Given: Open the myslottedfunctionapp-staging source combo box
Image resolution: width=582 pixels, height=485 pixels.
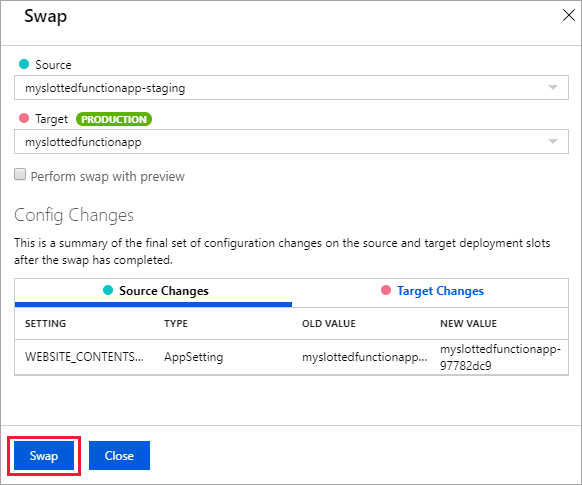Looking at the screenshot, I should click(x=291, y=88).
